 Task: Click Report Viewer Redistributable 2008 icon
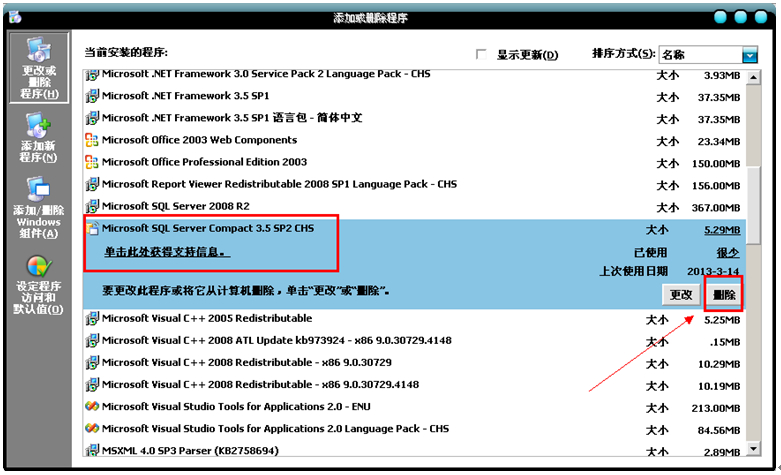pos(92,184)
